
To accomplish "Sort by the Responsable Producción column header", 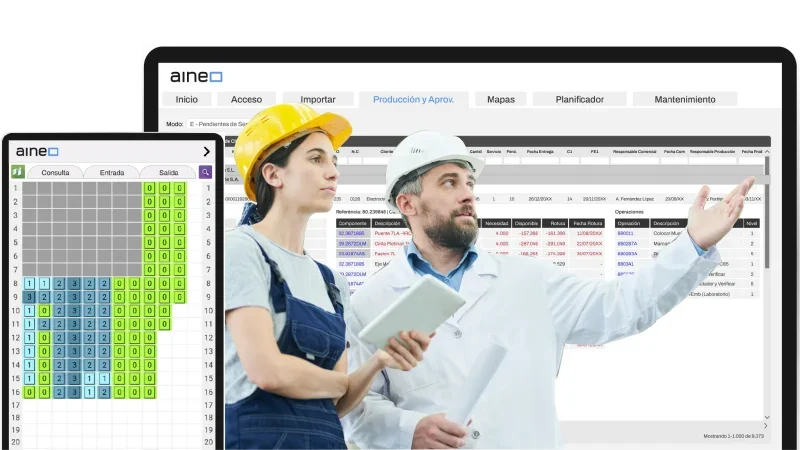I will 712,152.
